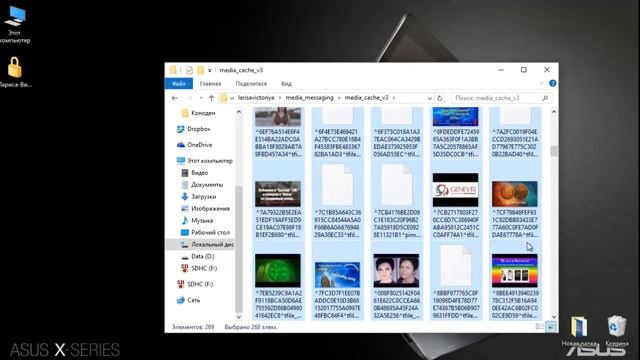Image resolution: width=640 pixels, height=360 pixels.
Task: Select Dropbox in navigation pane
Action: pyautogui.click(x=194, y=129)
